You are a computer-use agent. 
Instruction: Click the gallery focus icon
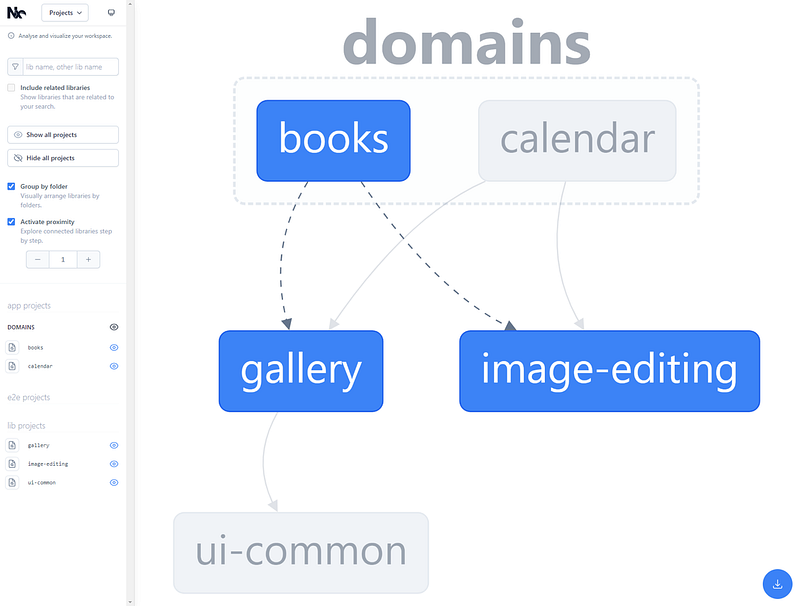[x=12, y=445]
